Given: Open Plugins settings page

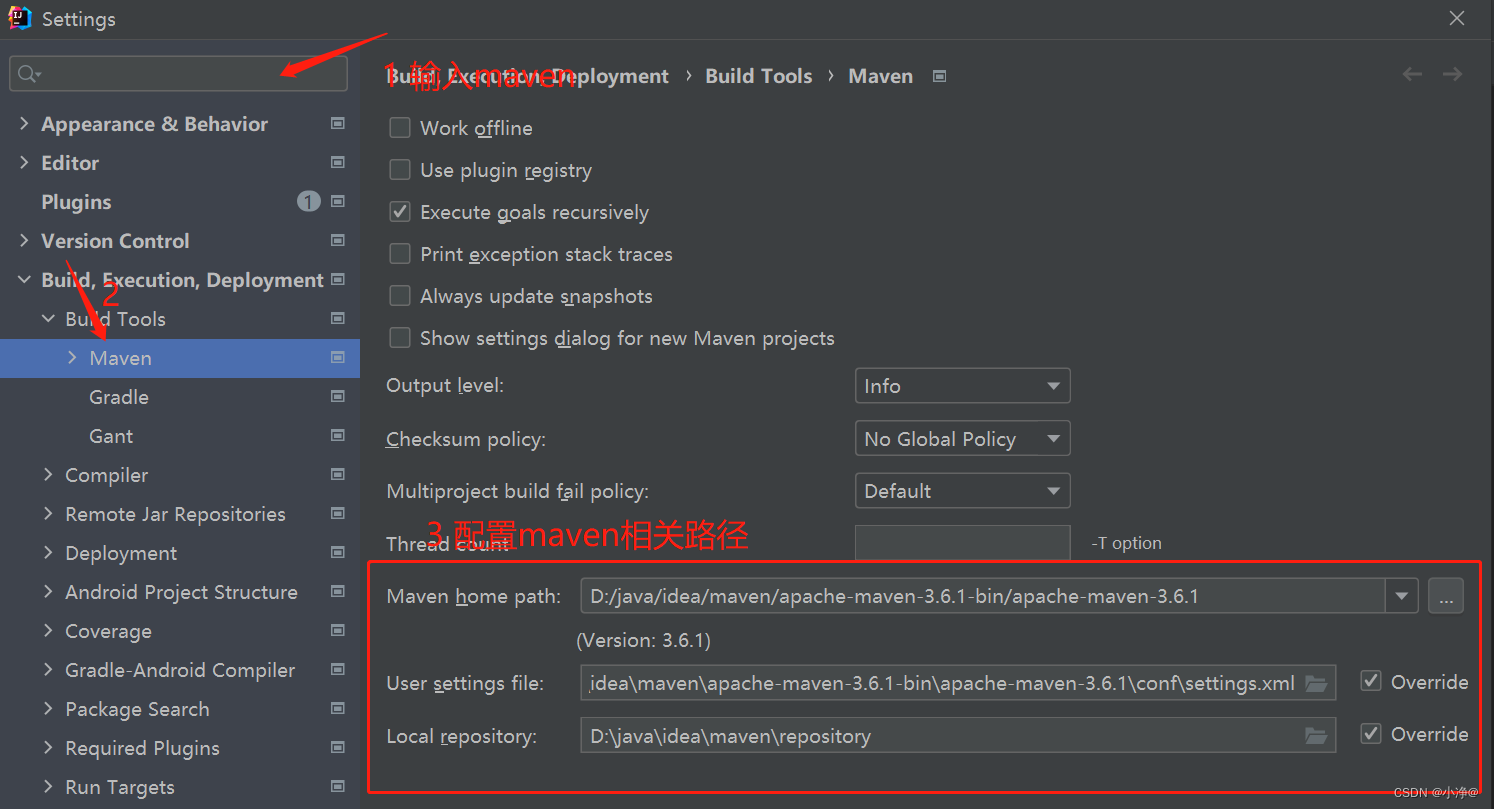Looking at the screenshot, I should [76, 202].
